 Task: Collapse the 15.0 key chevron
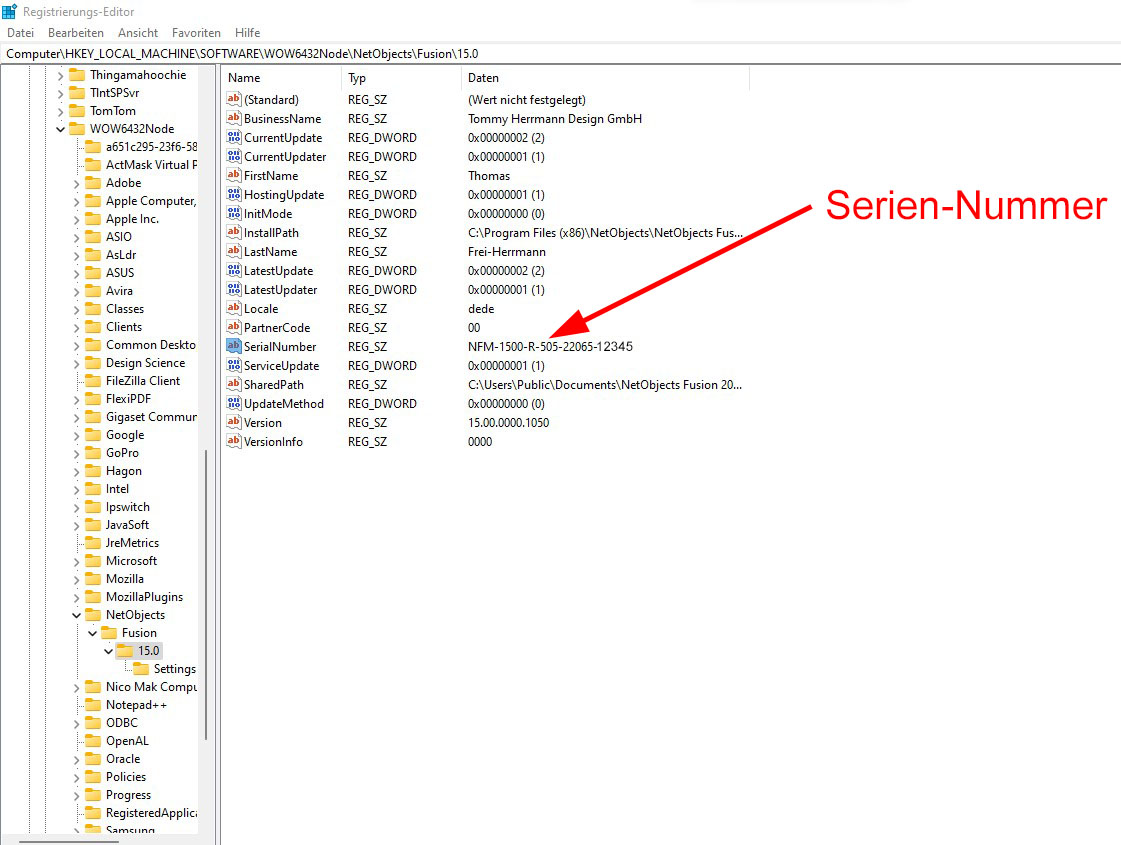108,651
